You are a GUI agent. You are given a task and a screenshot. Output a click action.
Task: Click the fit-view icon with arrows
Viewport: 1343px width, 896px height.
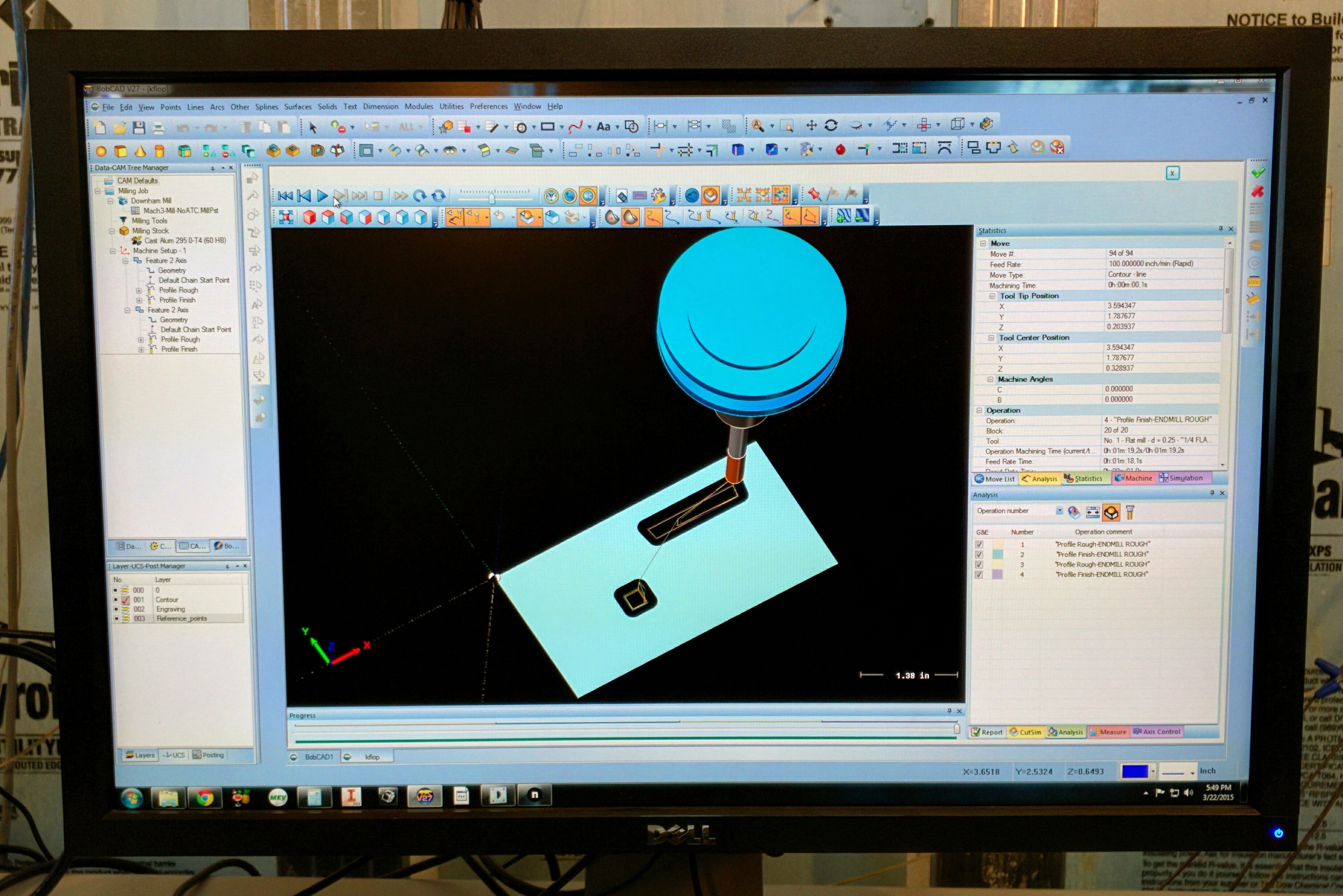click(286, 217)
